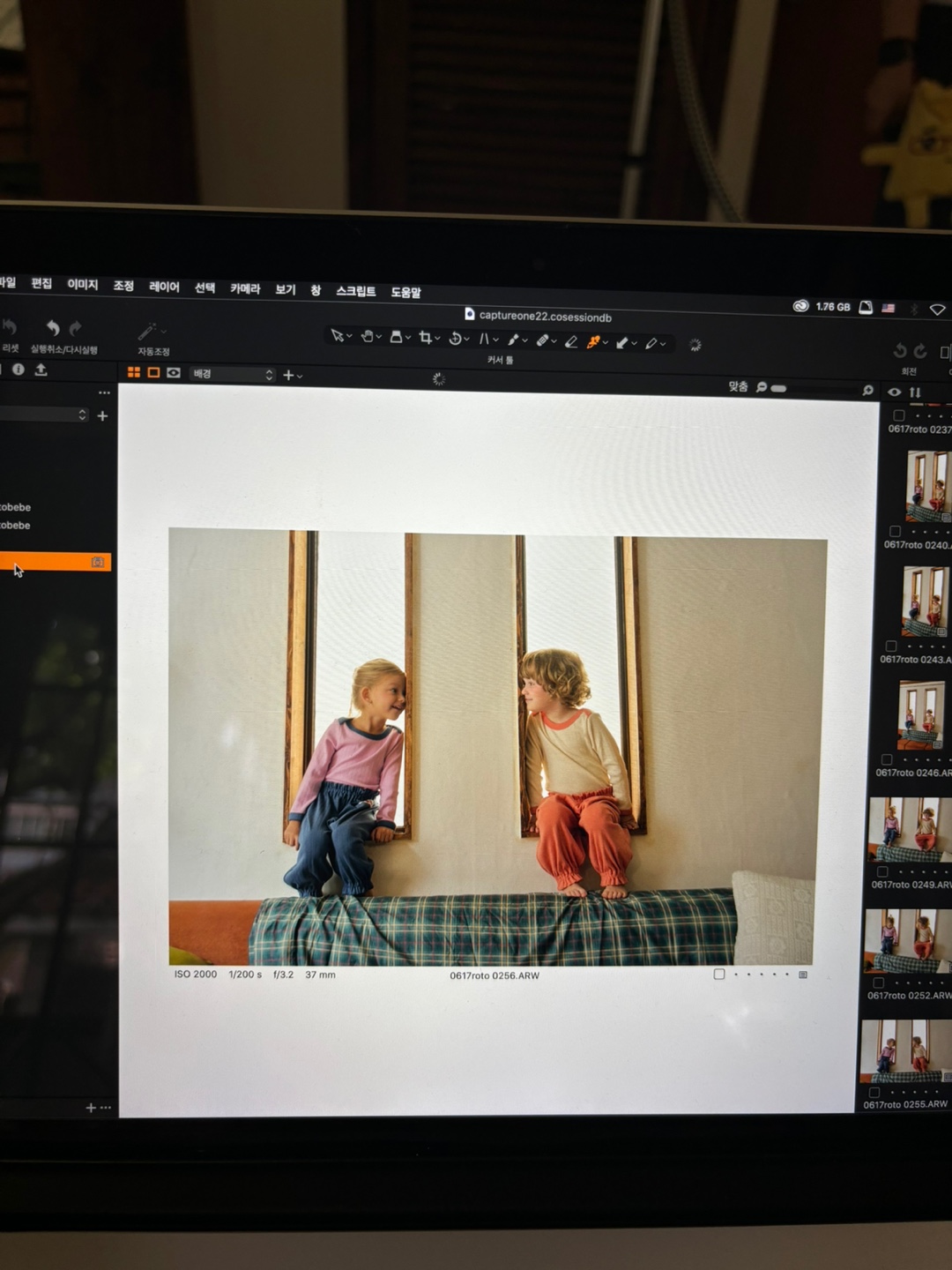Open the 도움말 menu
This screenshot has width=952, height=1270.
pyautogui.click(x=405, y=292)
